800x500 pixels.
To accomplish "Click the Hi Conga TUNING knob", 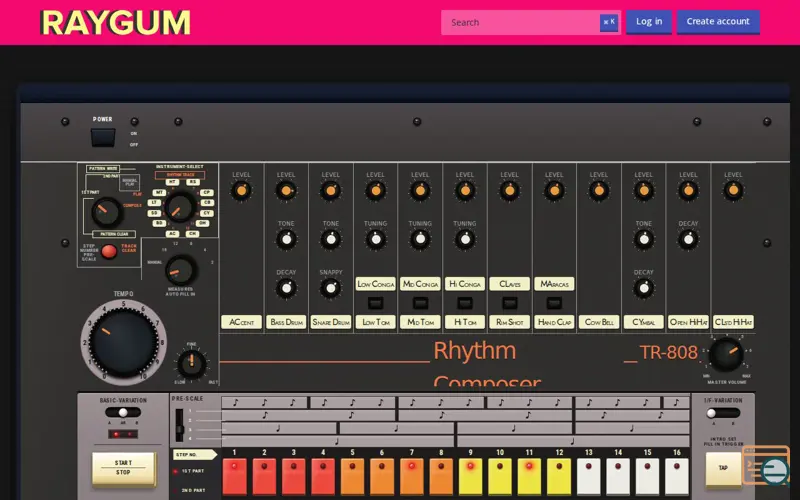I will 465,239.
